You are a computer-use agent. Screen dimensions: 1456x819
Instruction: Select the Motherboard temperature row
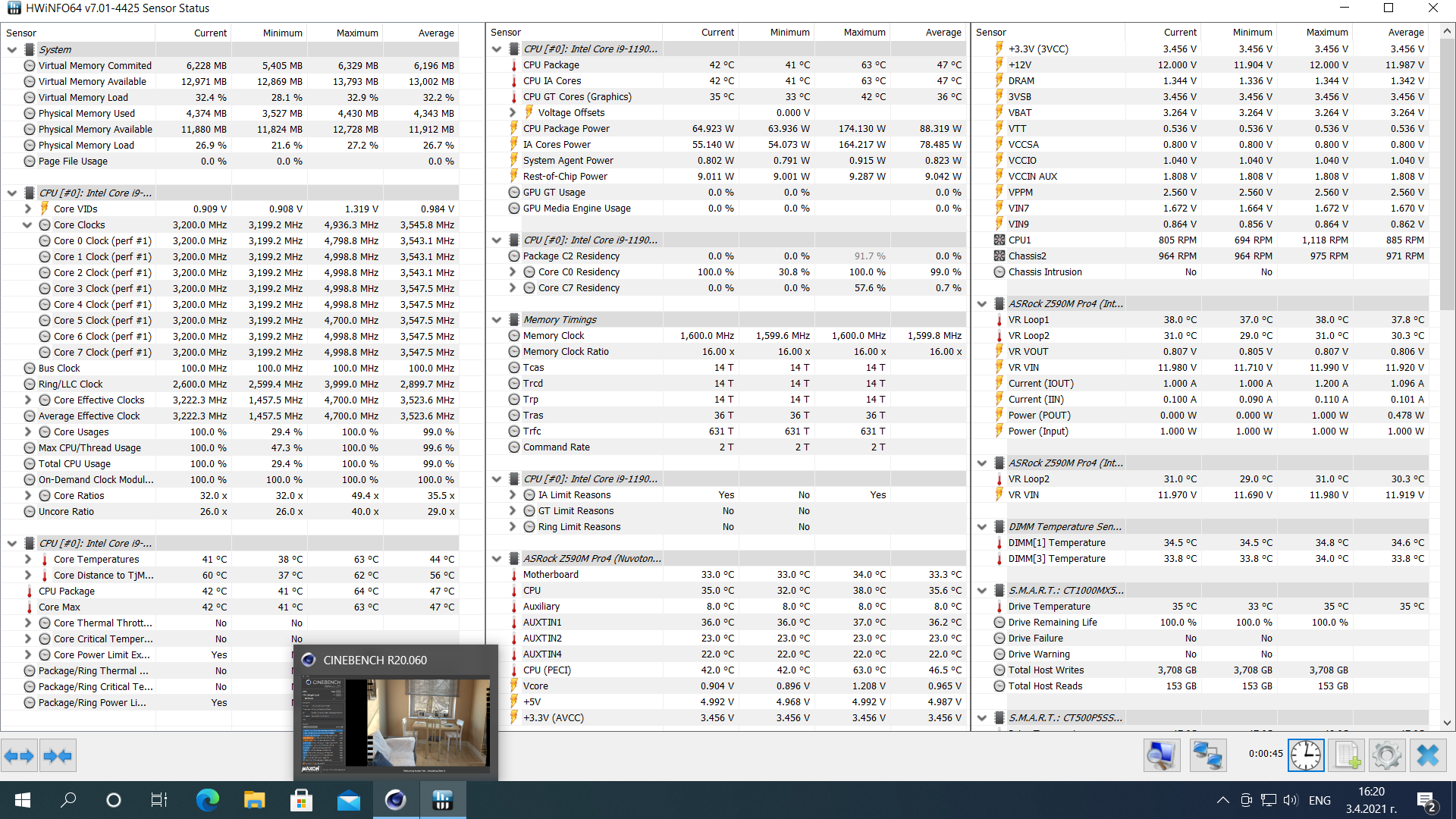[727, 574]
